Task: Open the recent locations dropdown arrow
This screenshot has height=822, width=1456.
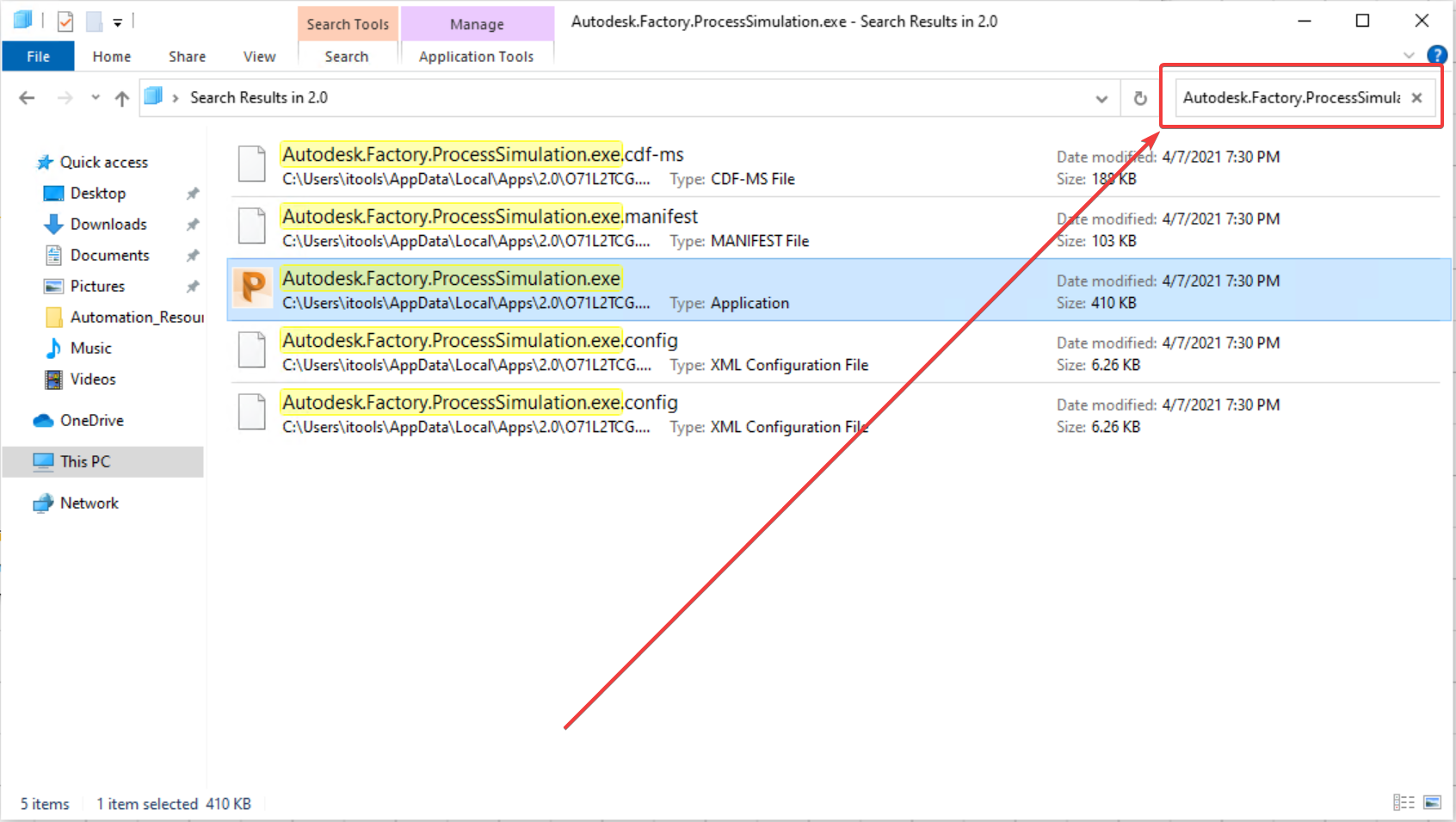Action: pos(95,98)
